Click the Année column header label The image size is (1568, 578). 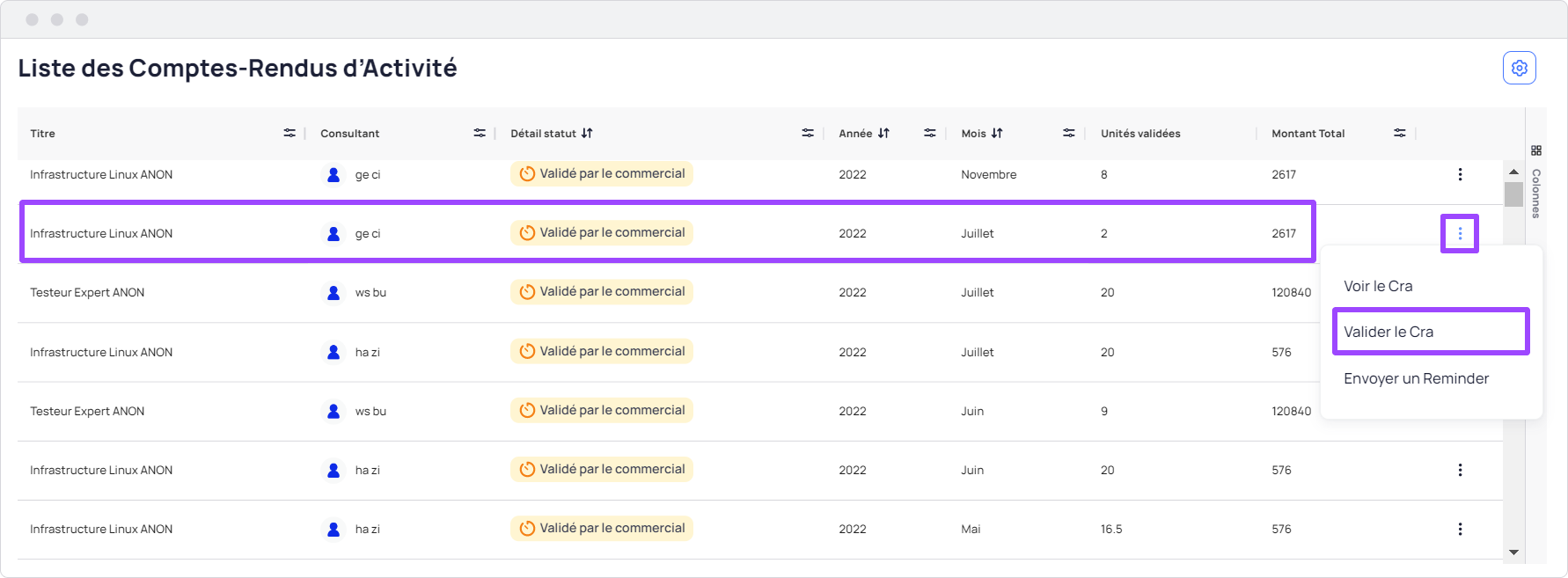855,134
